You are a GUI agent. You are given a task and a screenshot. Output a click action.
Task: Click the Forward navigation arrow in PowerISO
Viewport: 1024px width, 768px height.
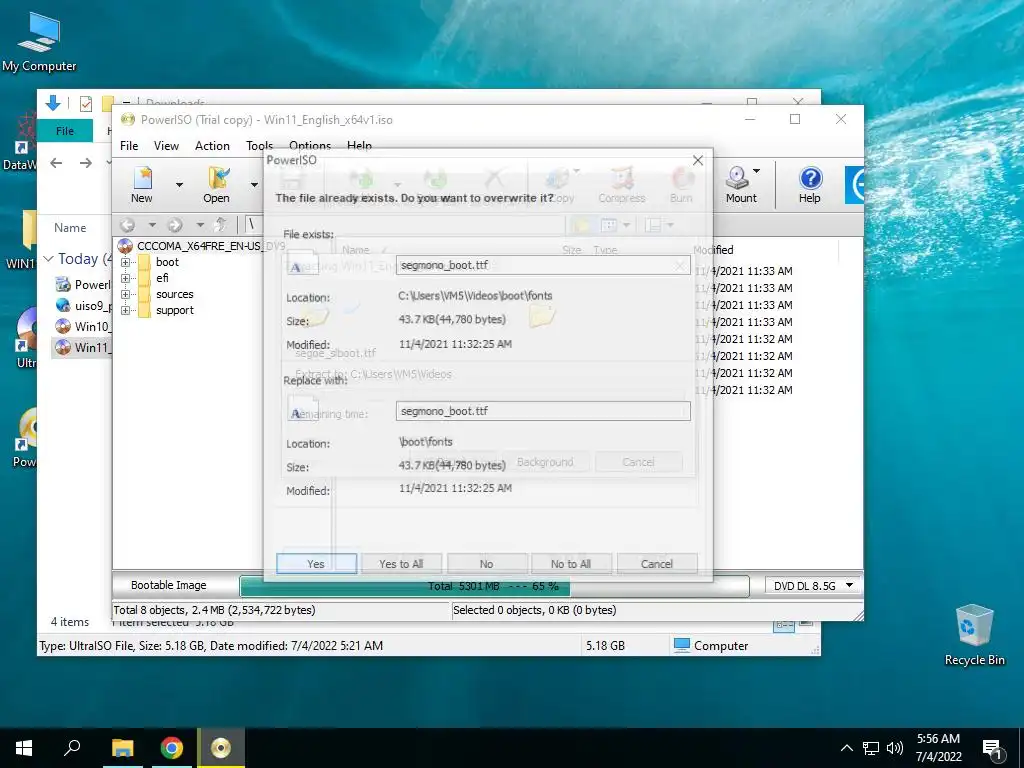point(175,225)
